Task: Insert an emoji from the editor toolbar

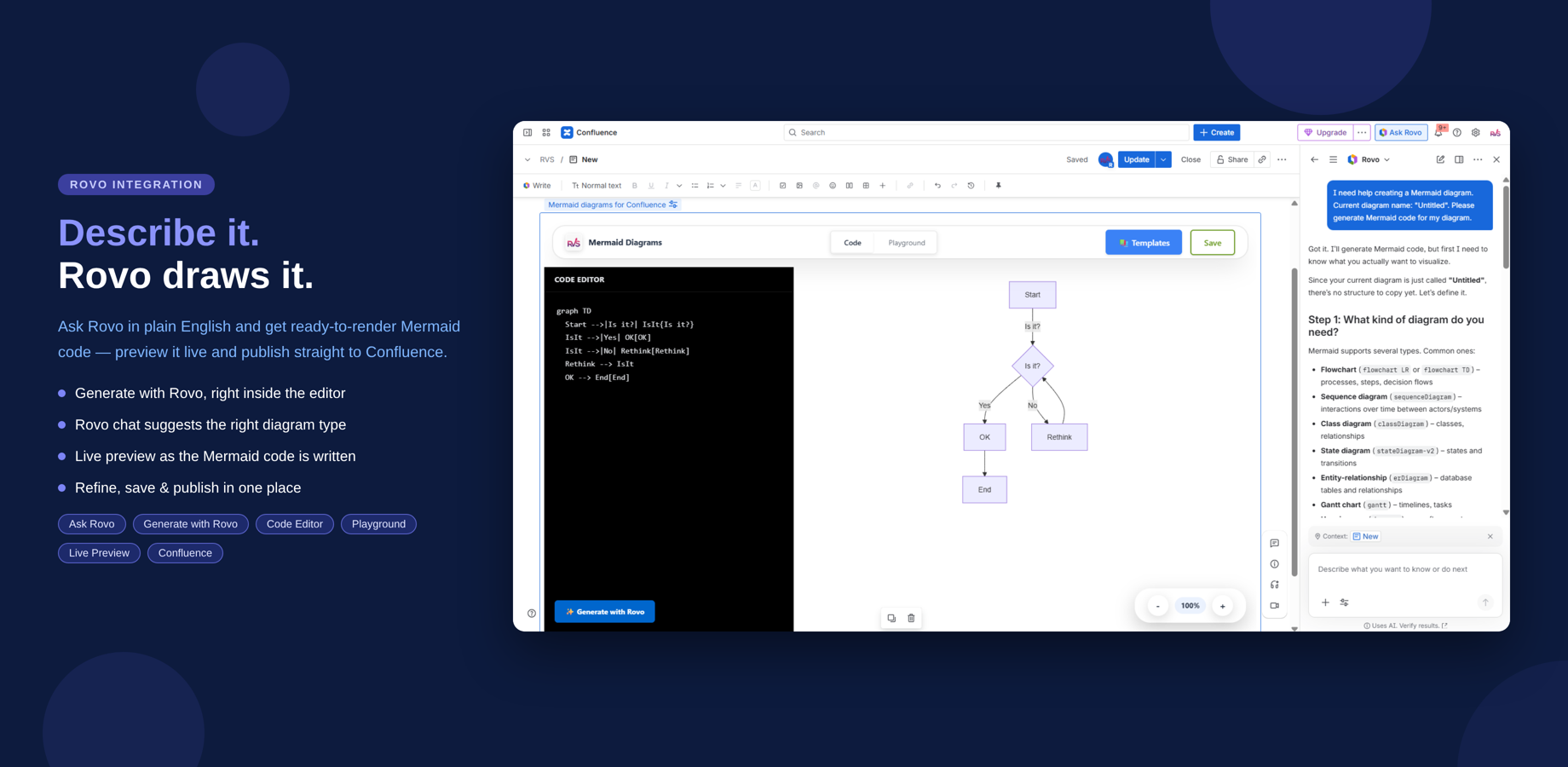Action: (833, 186)
